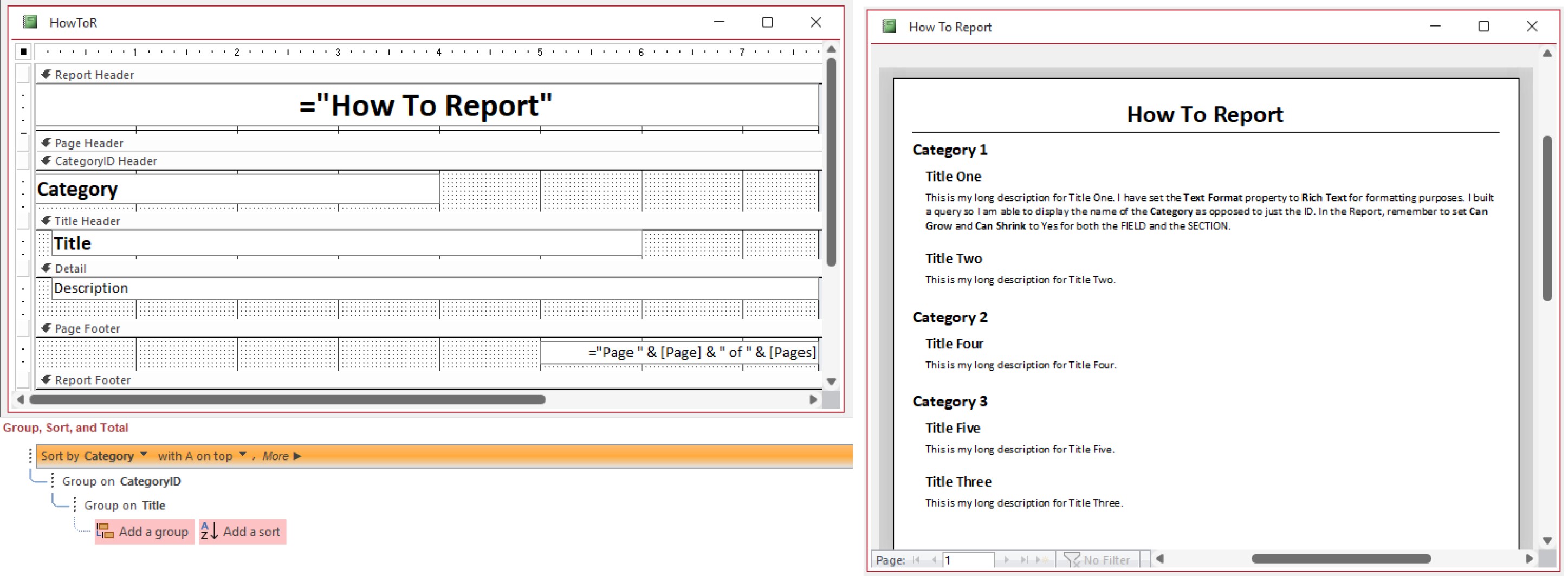Click inside the page number box
Image resolution: width=1568 pixels, height=576 pixels.
[969, 560]
